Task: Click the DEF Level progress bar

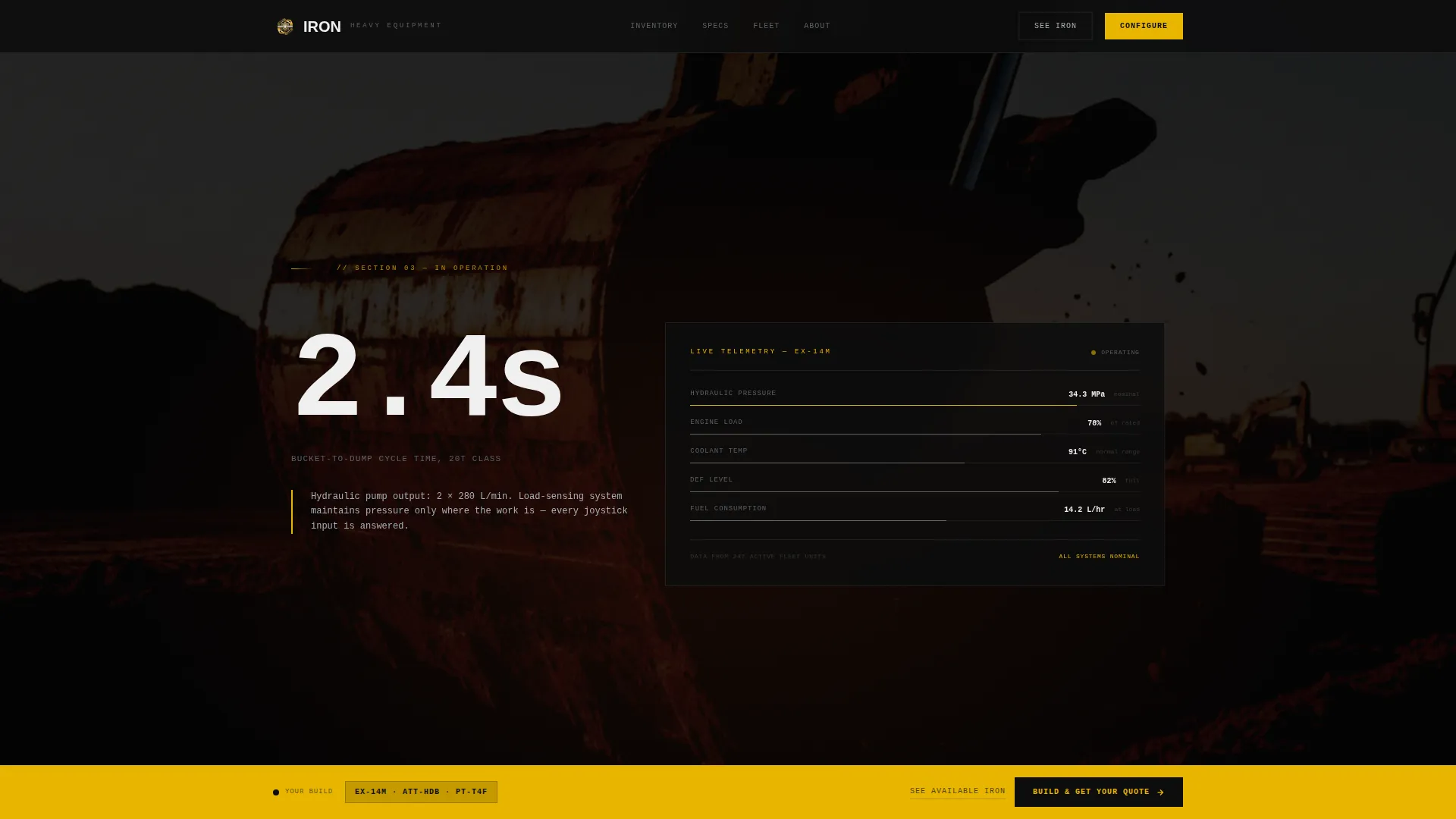Action: pyautogui.click(x=915, y=491)
